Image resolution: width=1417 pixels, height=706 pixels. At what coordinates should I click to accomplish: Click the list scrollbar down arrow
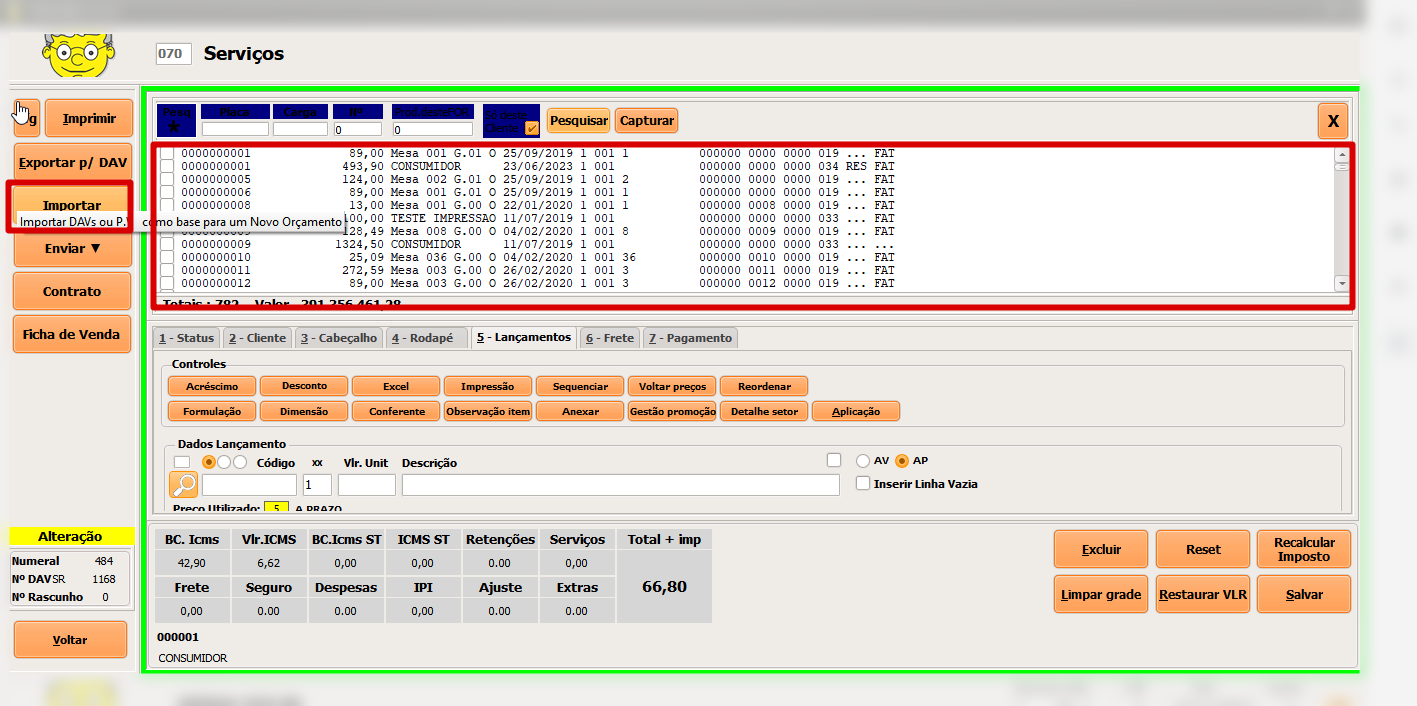pyautogui.click(x=1342, y=284)
